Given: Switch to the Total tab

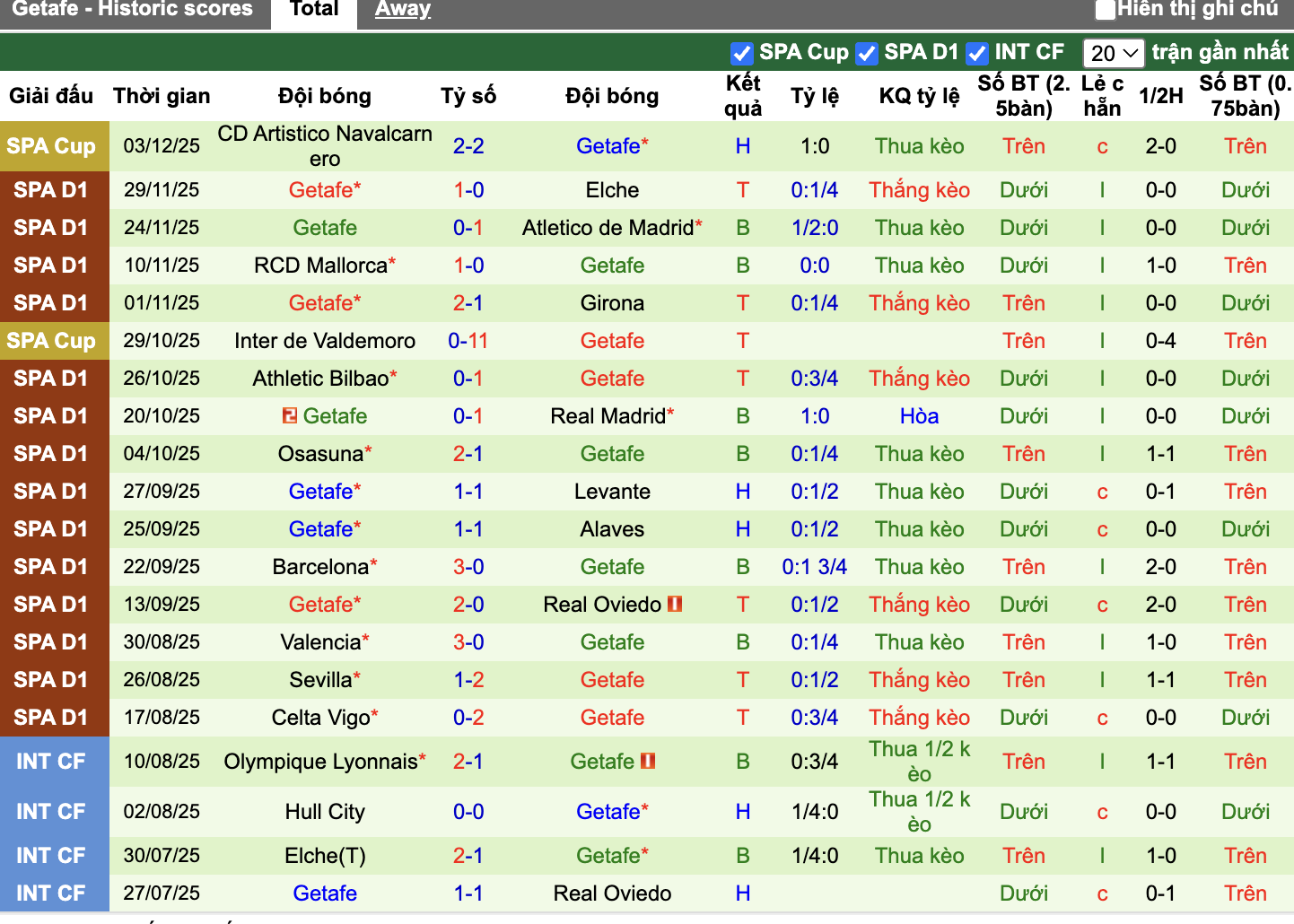Looking at the screenshot, I should (315, 10).
